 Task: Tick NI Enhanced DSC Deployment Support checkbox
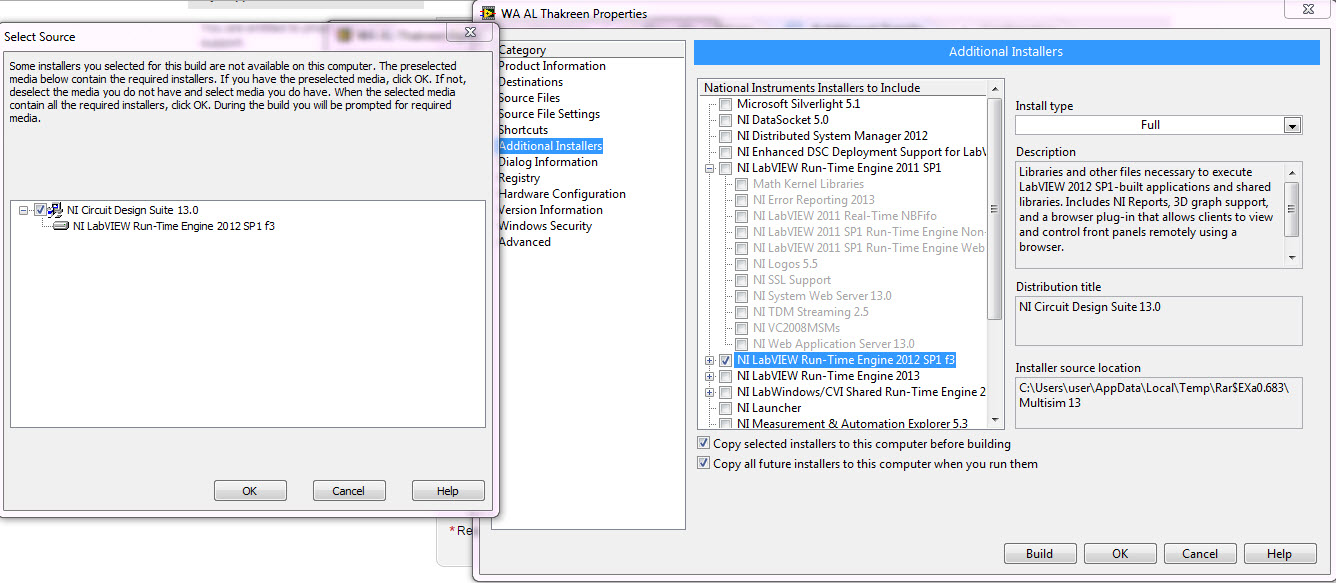pyautogui.click(x=725, y=152)
